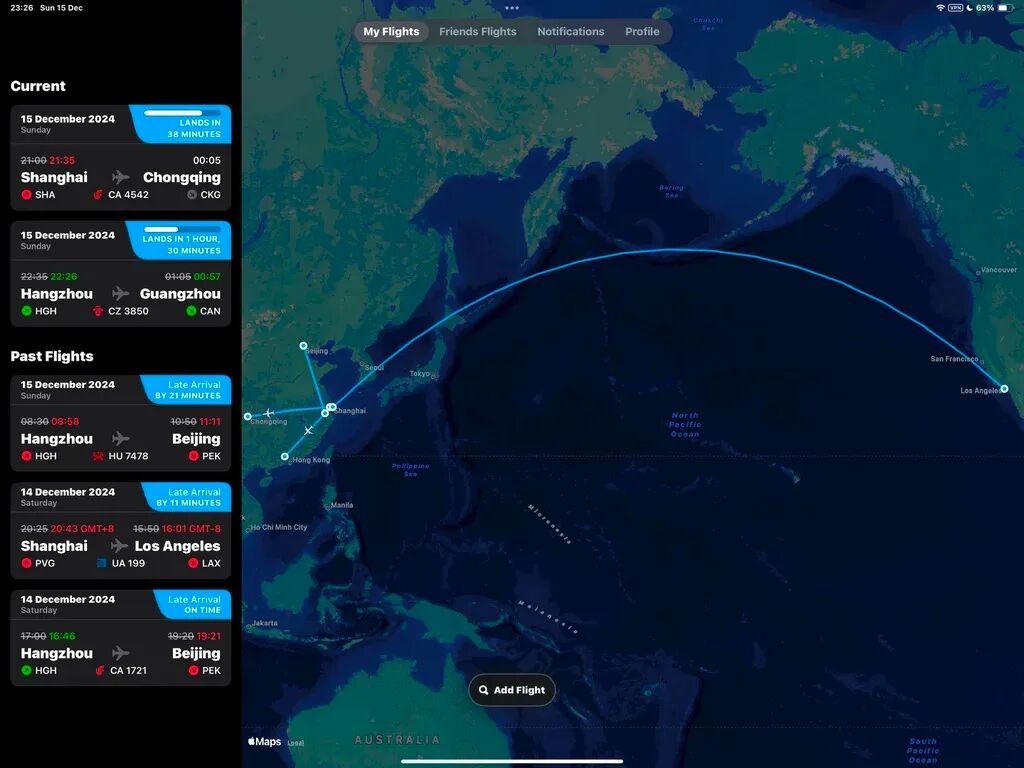
Task: Click the magnifier icon in Add Flight
Action: tap(483, 690)
